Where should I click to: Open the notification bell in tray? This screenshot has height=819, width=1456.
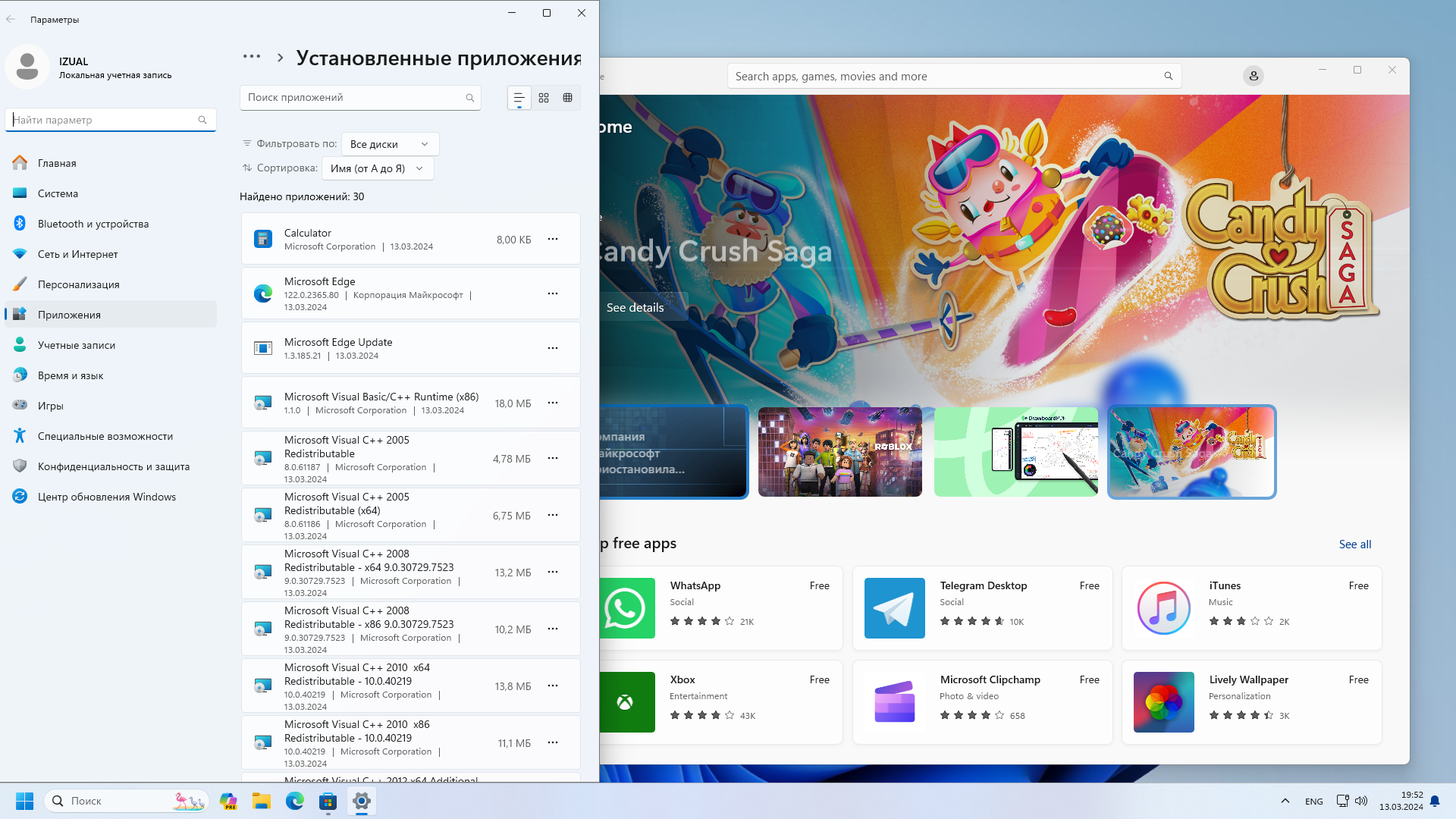click(1435, 801)
